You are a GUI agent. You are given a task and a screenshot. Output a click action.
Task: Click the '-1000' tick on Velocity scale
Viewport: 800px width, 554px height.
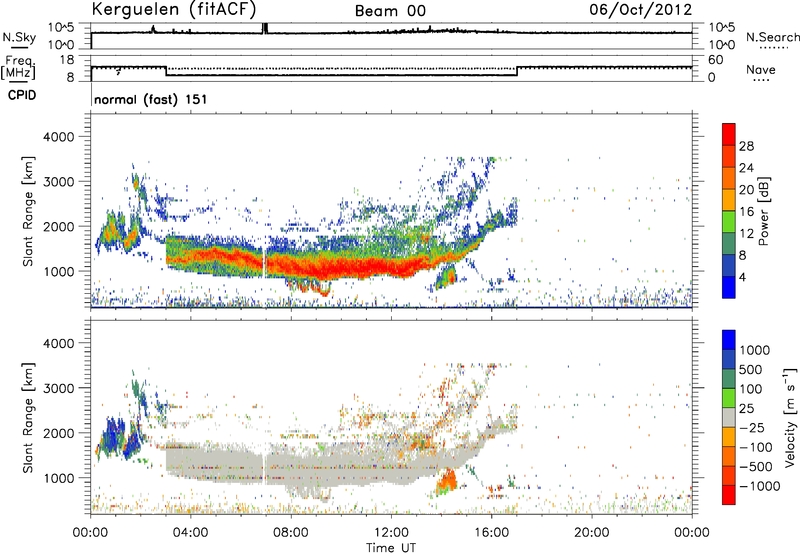click(760, 486)
